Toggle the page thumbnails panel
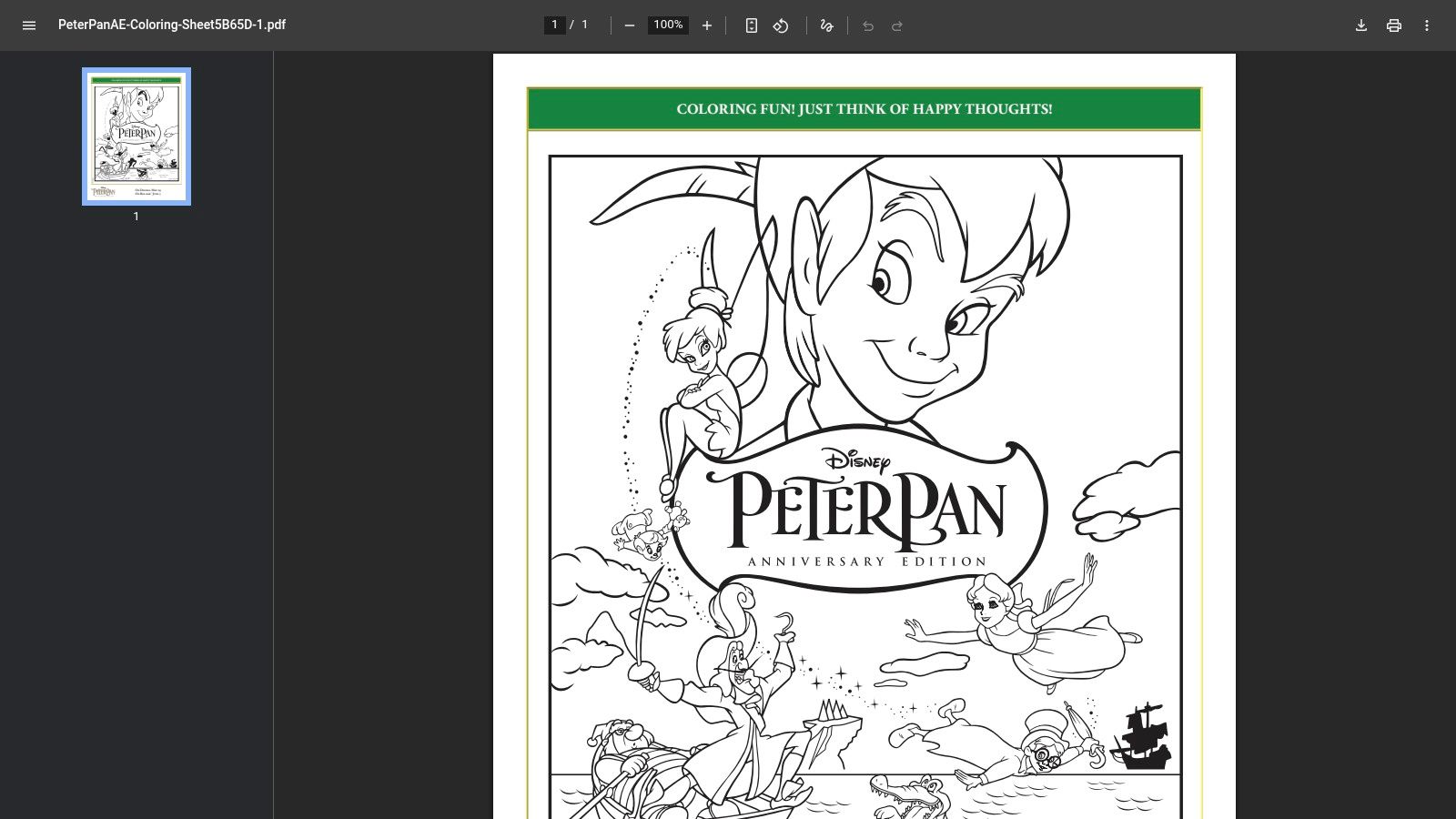This screenshot has height=819, width=1456. pyautogui.click(x=29, y=25)
